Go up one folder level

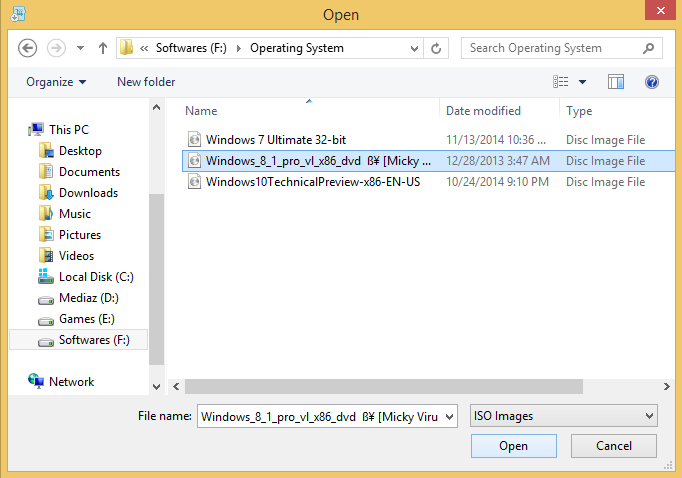tap(103, 48)
